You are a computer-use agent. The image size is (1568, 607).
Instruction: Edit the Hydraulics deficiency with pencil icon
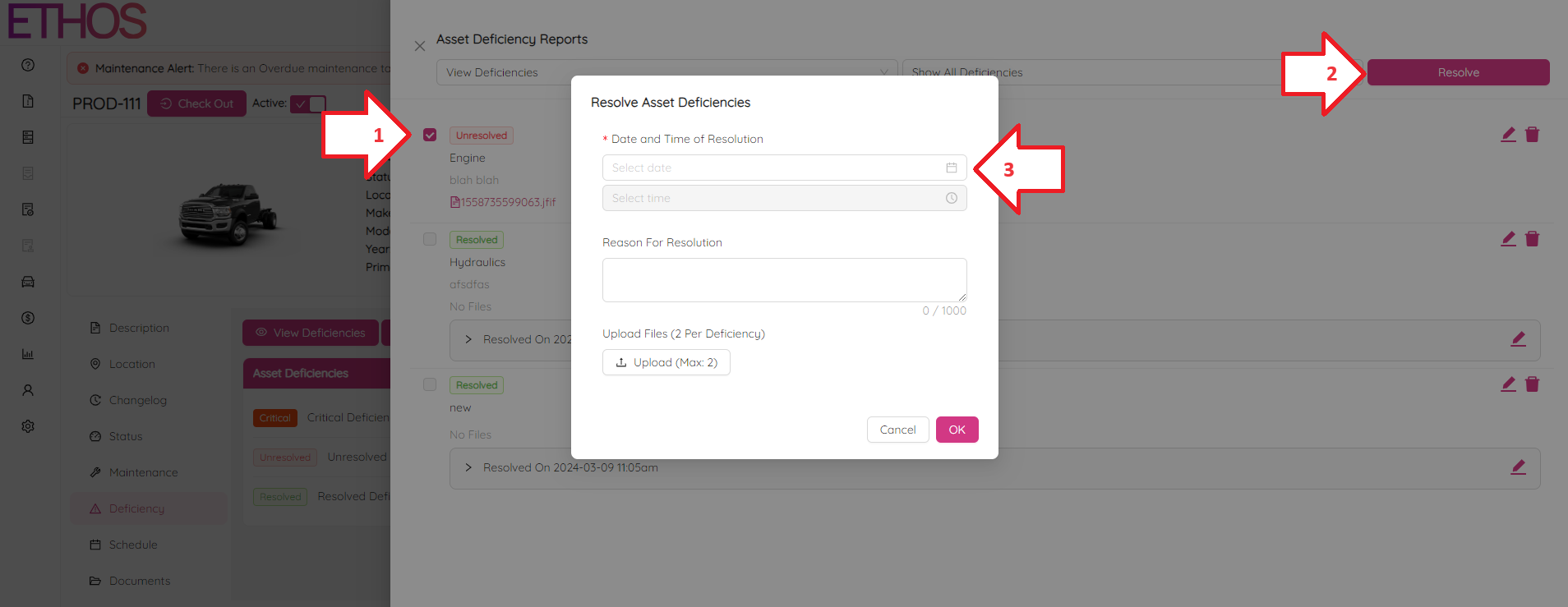click(x=1508, y=239)
